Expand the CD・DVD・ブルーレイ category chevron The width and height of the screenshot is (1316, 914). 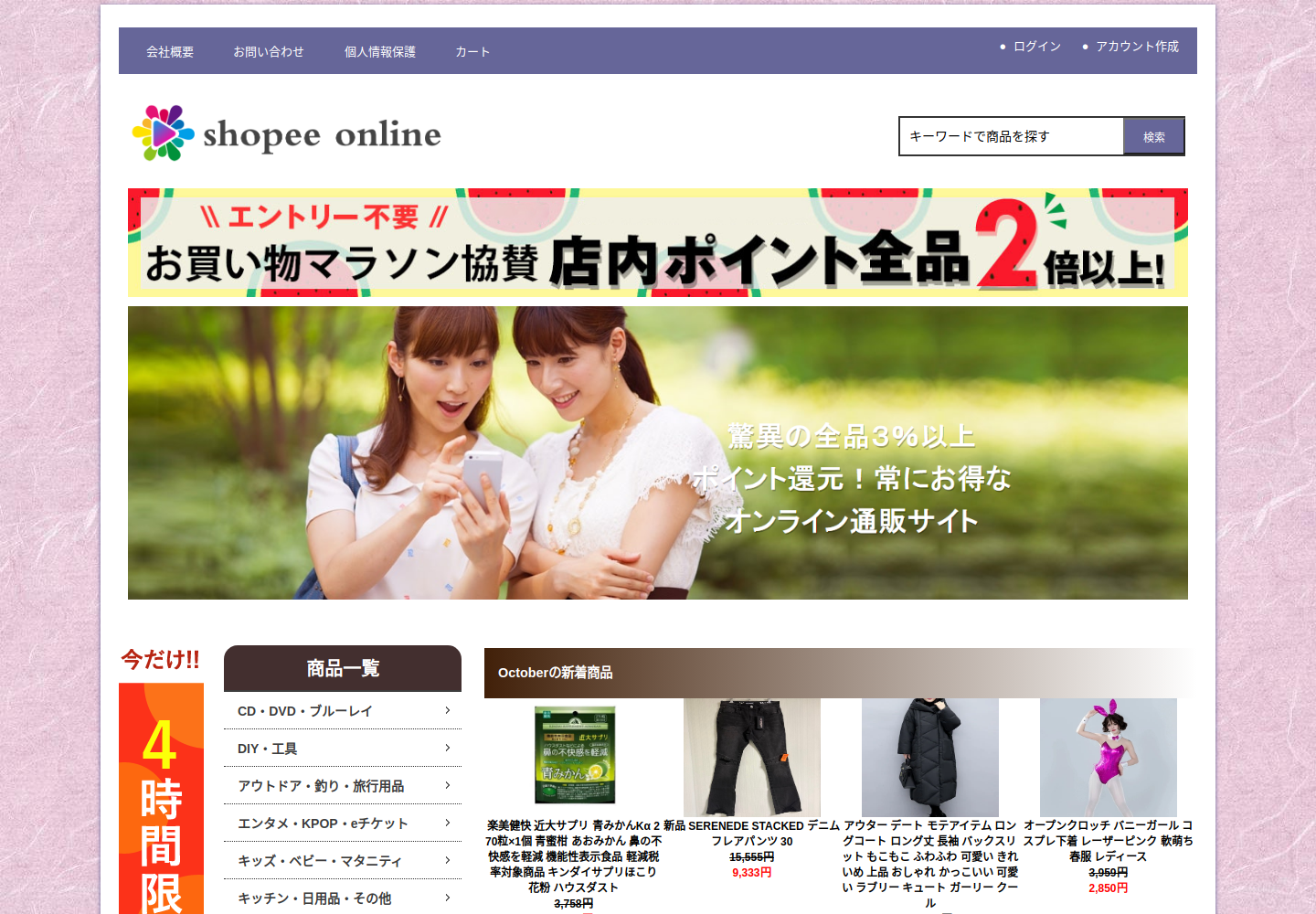(x=447, y=710)
